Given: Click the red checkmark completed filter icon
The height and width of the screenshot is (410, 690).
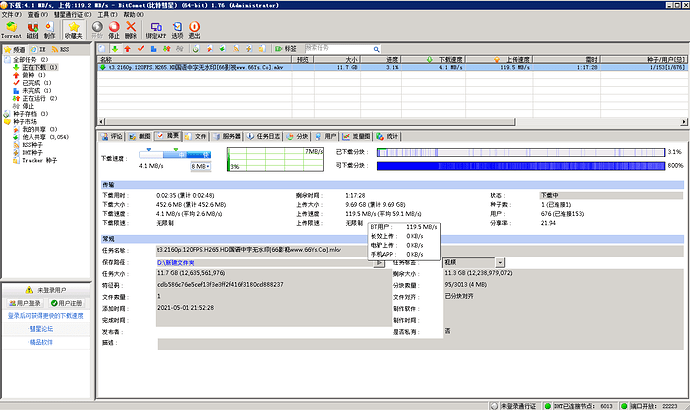Looking at the screenshot, I should tap(141, 49).
